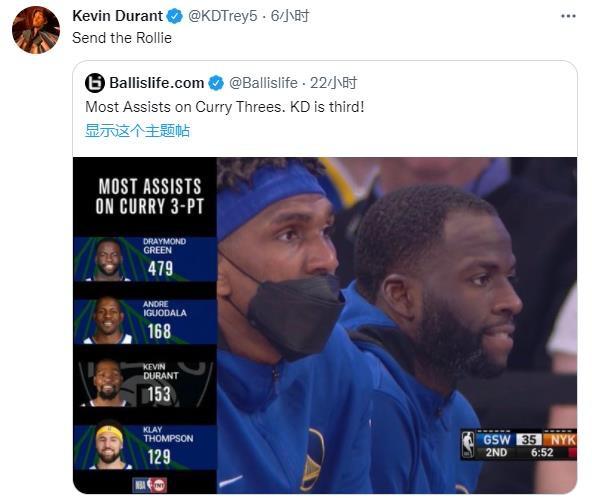Screen dimensions: 592x498
Task: Open the @Ballislife handle
Action: [263, 83]
